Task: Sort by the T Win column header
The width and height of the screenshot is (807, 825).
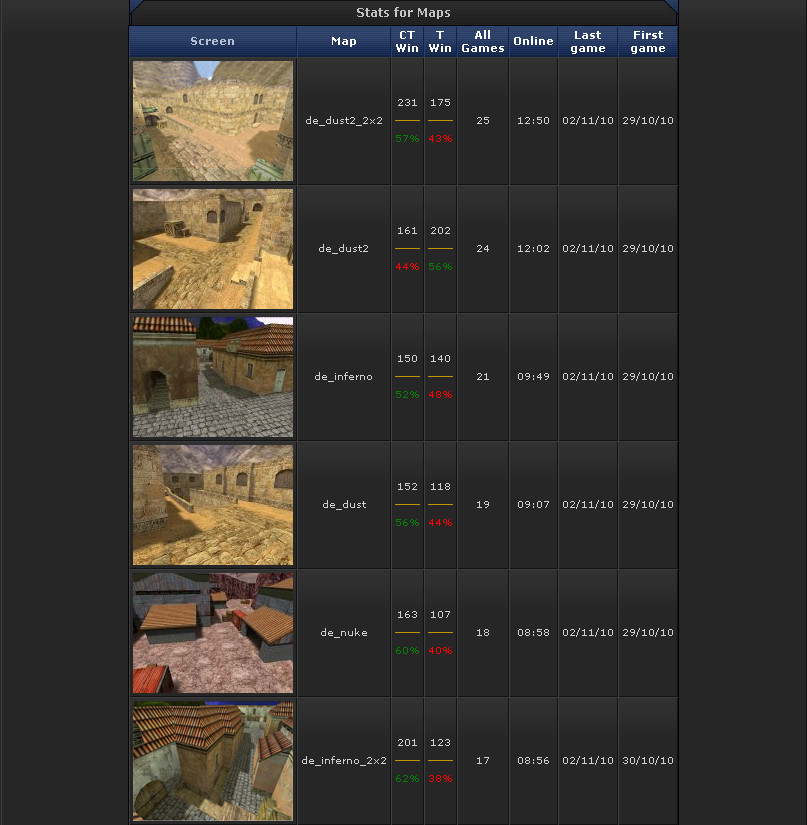Action: [x=440, y=42]
